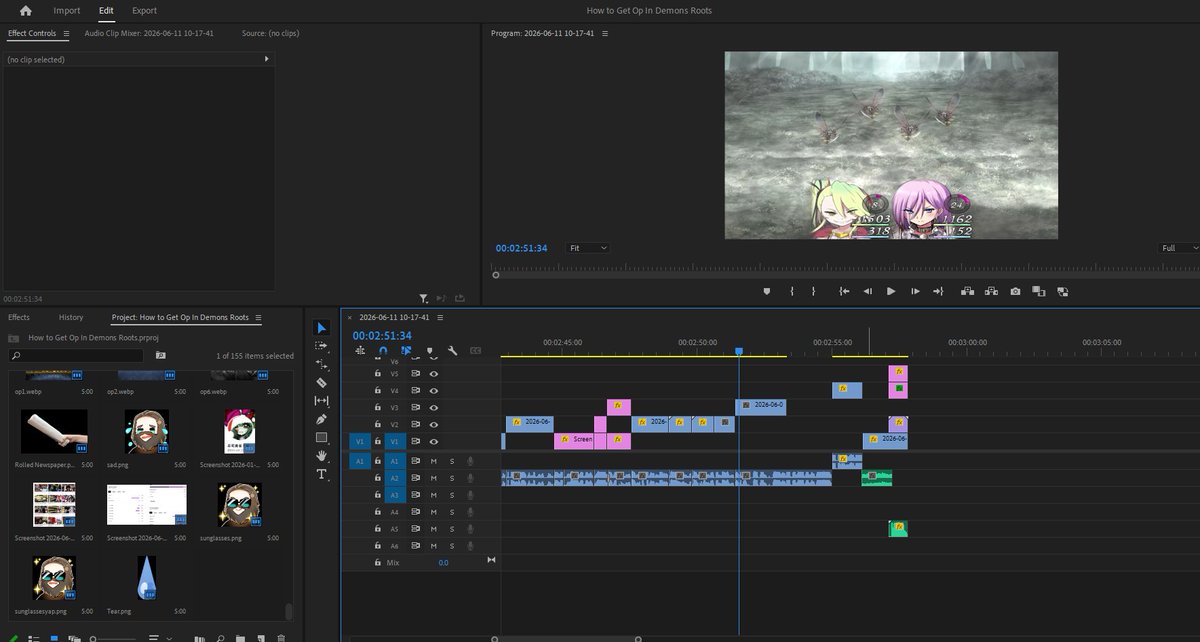Select the Hand tool
Screen dimensions: 1200x642
(321, 456)
